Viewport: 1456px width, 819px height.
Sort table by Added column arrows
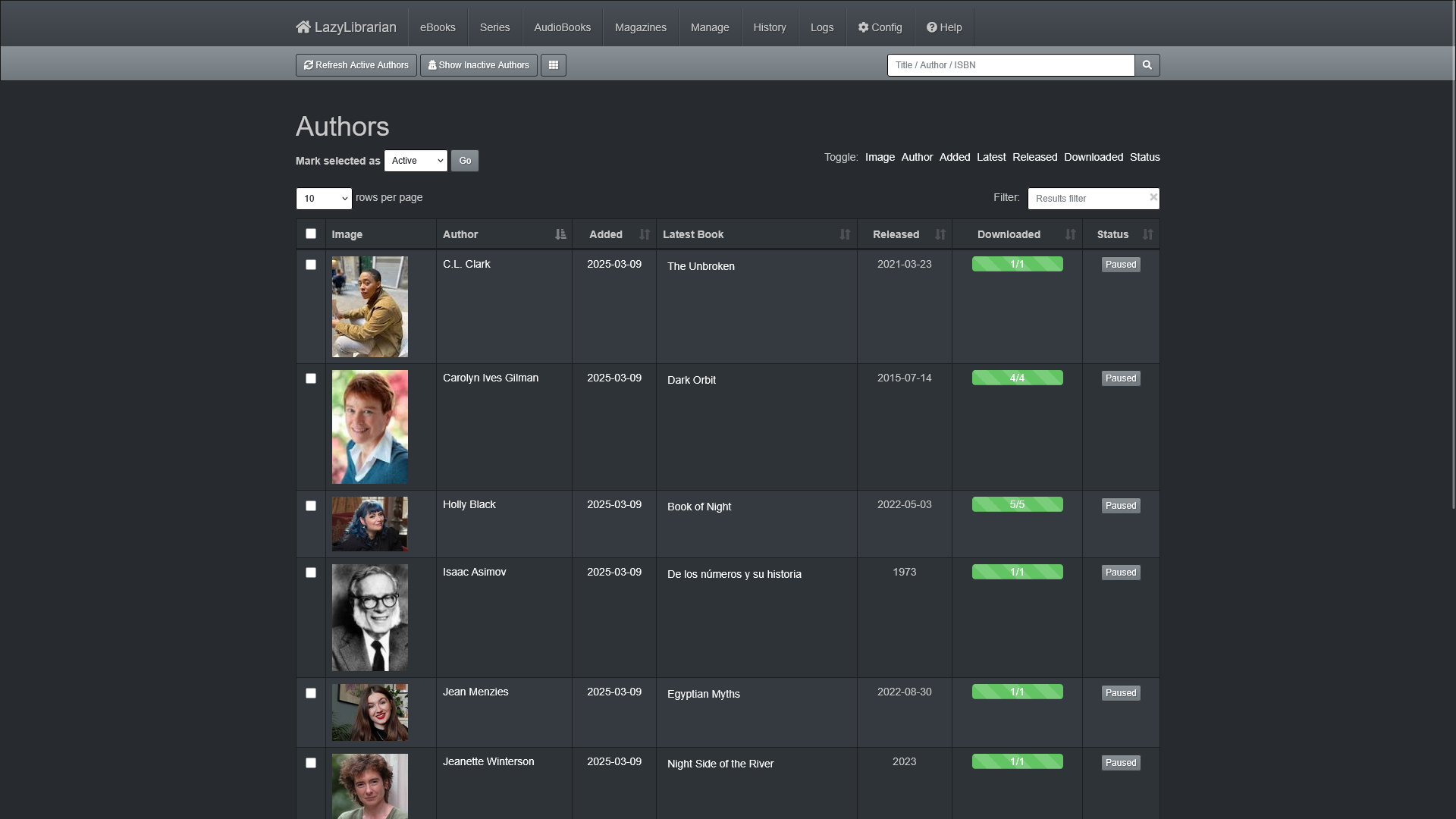645,234
